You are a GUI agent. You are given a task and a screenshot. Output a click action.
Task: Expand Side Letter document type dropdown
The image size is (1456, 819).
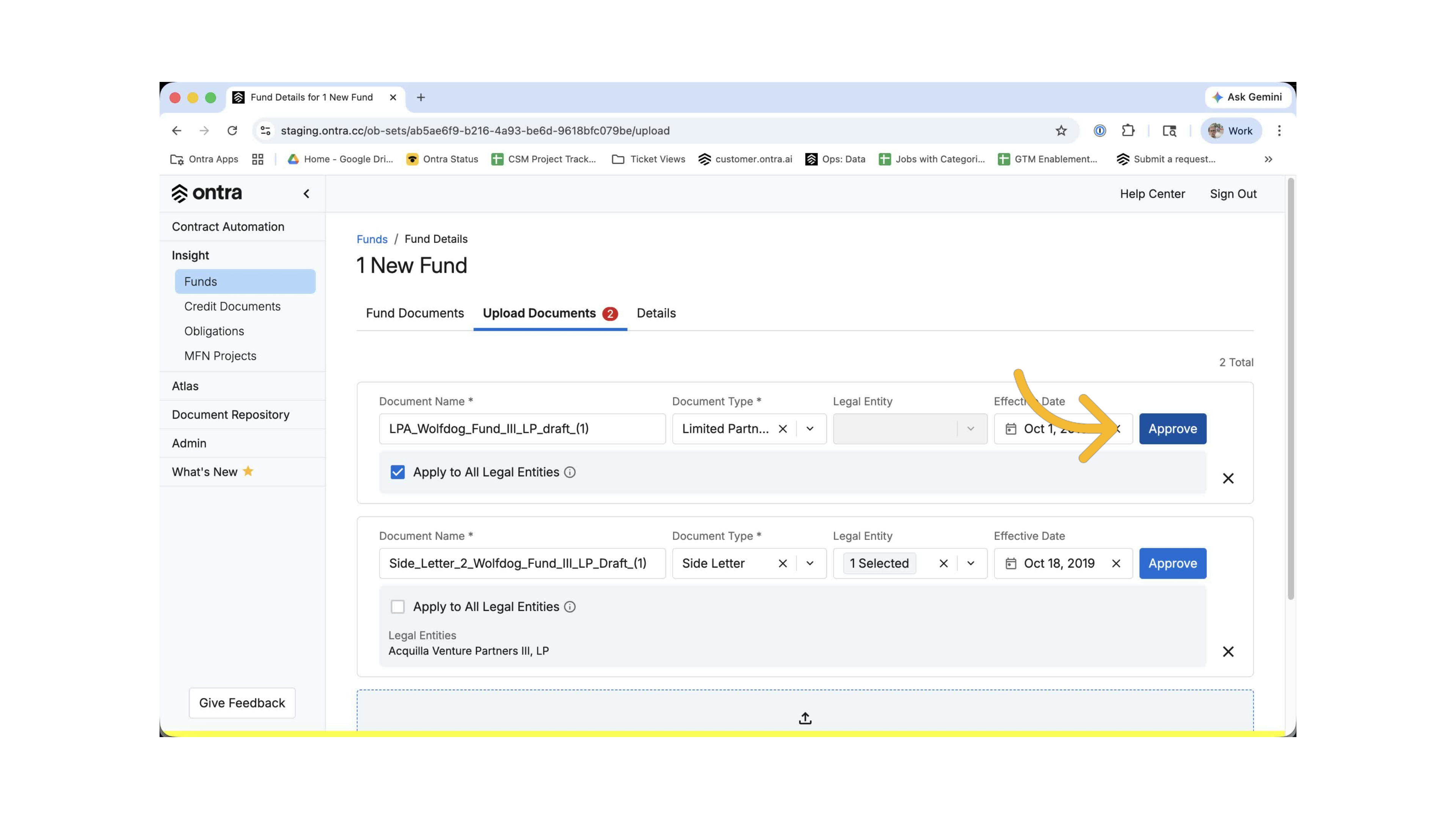pos(810,563)
